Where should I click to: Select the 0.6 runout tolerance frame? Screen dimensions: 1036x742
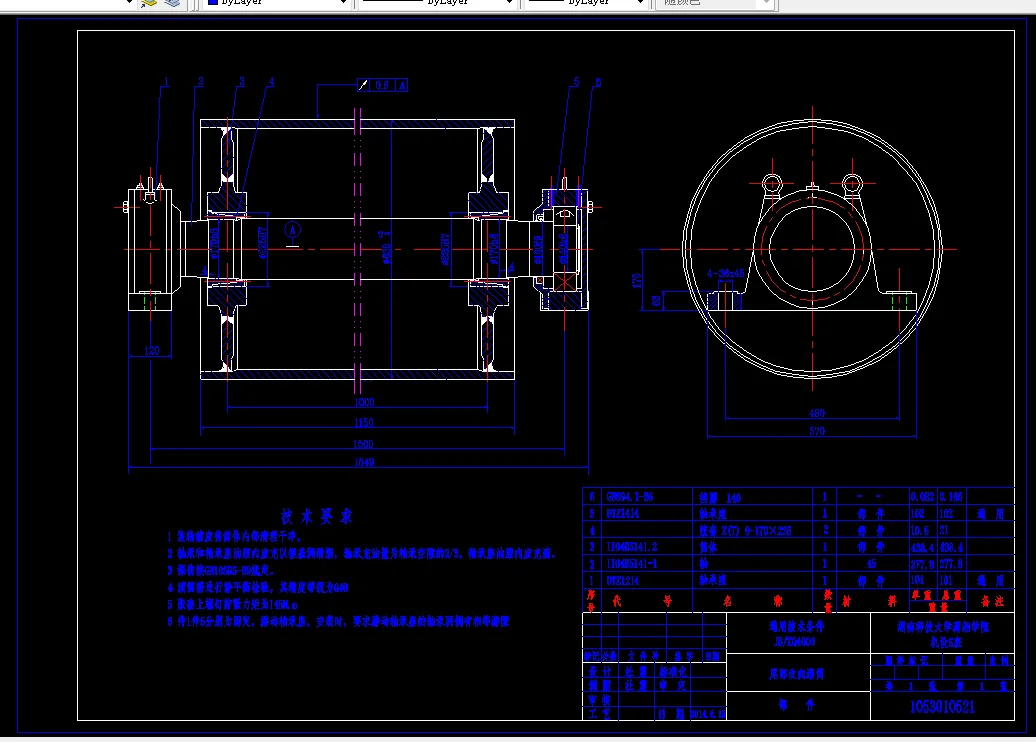[383, 85]
